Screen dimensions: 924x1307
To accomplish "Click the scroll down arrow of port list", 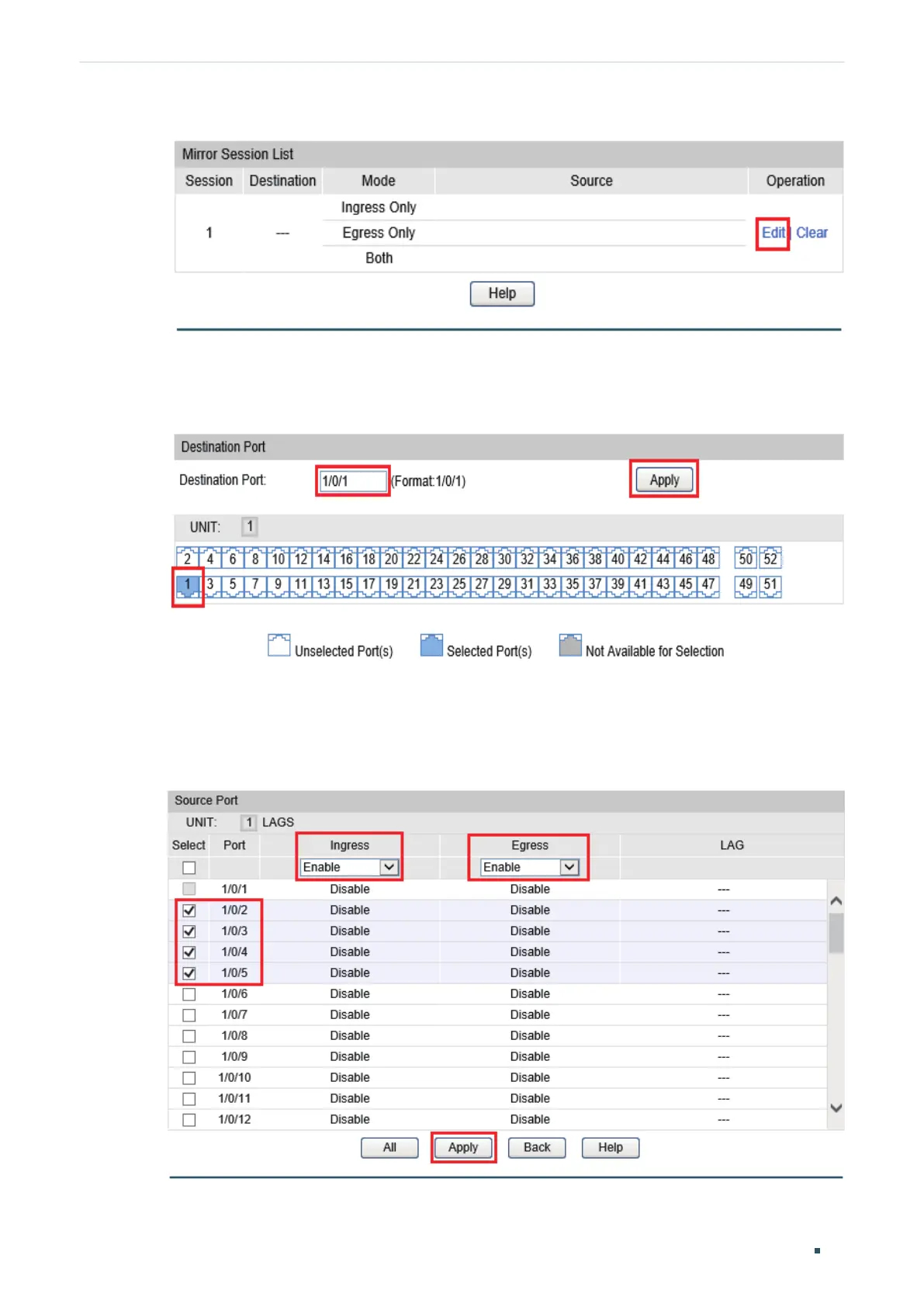I will 836,1108.
